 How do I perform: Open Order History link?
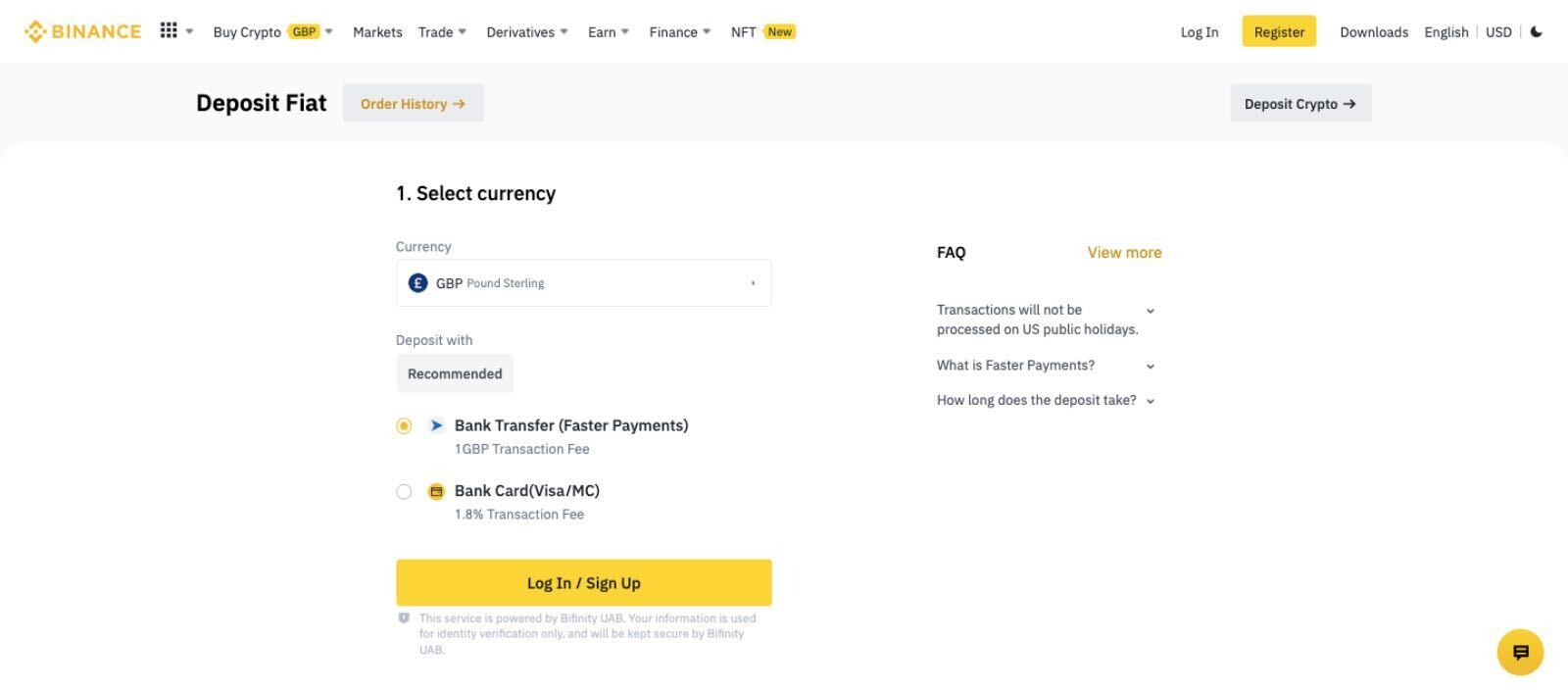[413, 103]
